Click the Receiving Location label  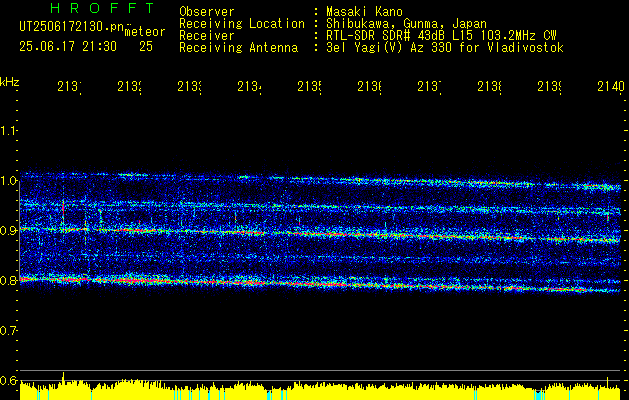pyautogui.click(x=242, y=24)
